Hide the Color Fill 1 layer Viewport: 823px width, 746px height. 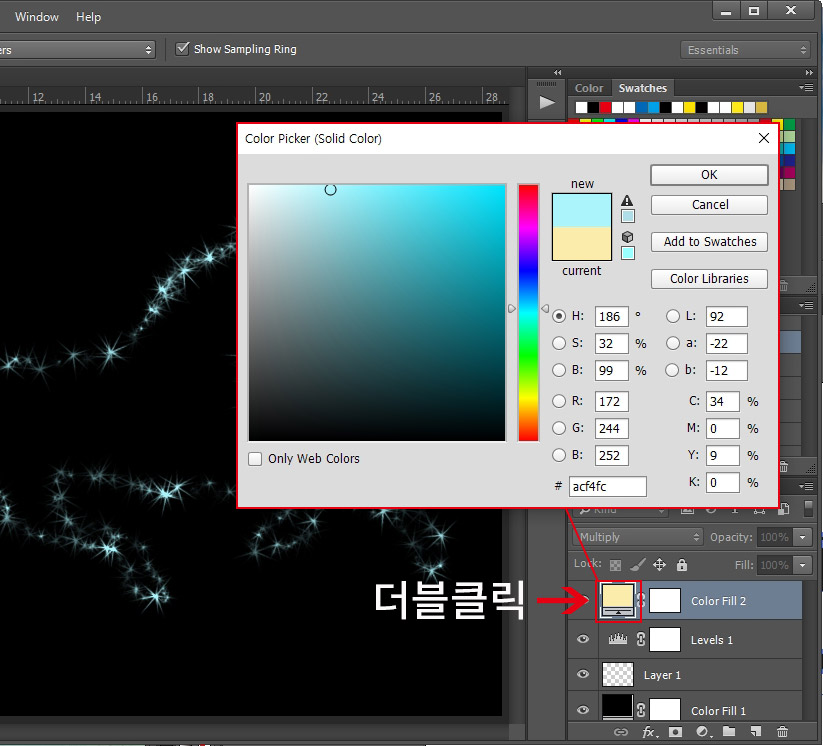[x=583, y=710]
